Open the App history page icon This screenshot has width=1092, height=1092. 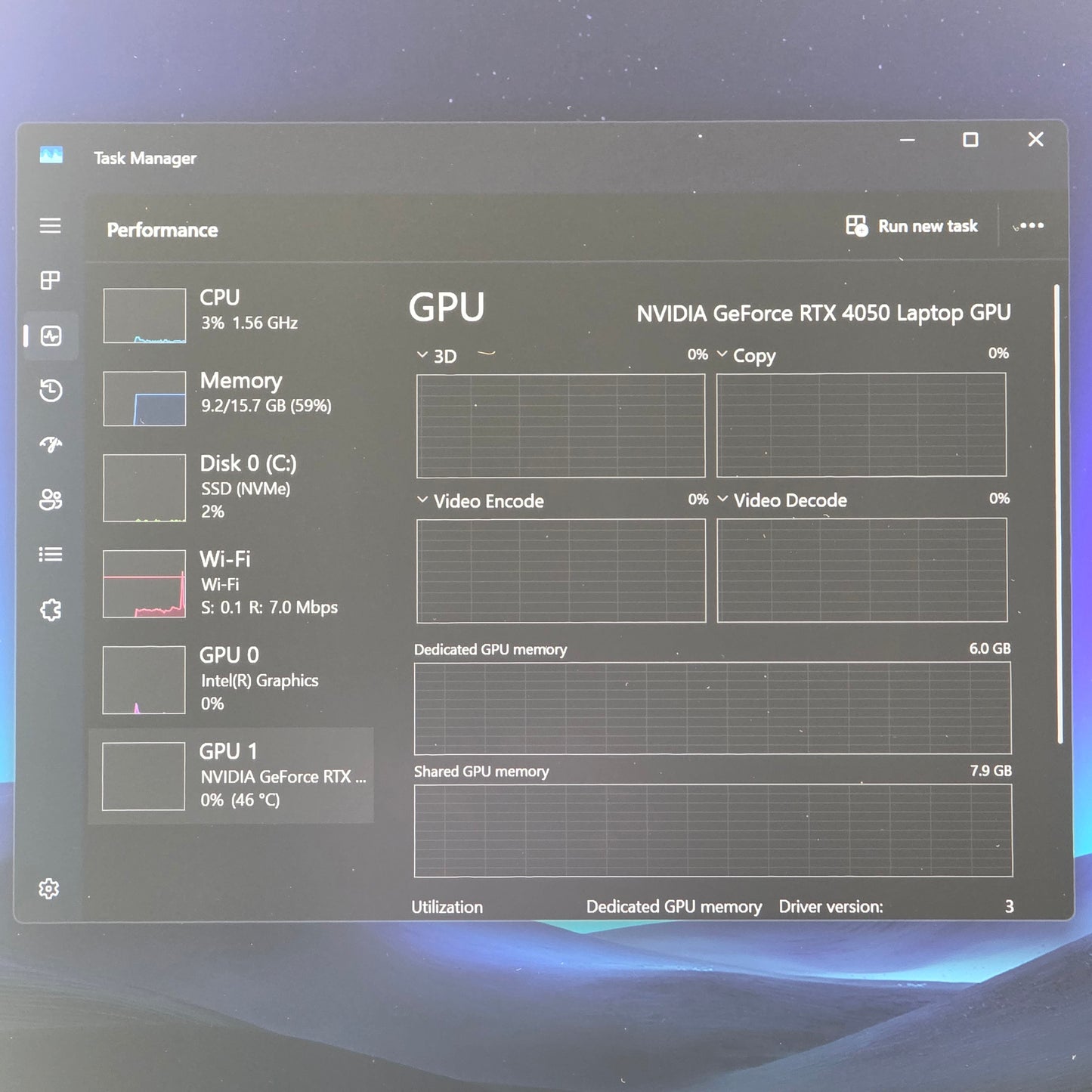pos(51,391)
